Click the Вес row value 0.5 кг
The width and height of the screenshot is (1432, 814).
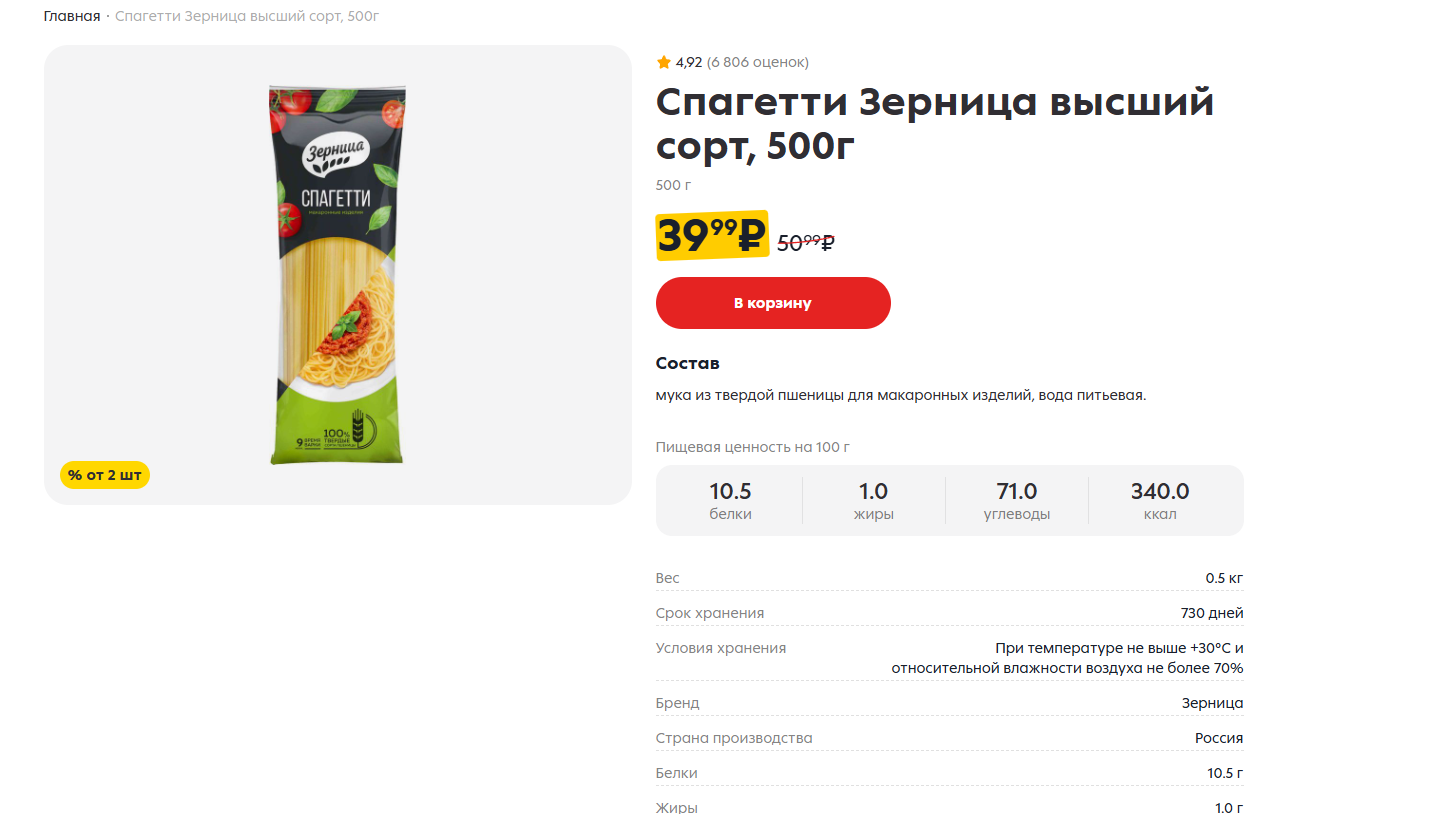tap(1224, 578)
